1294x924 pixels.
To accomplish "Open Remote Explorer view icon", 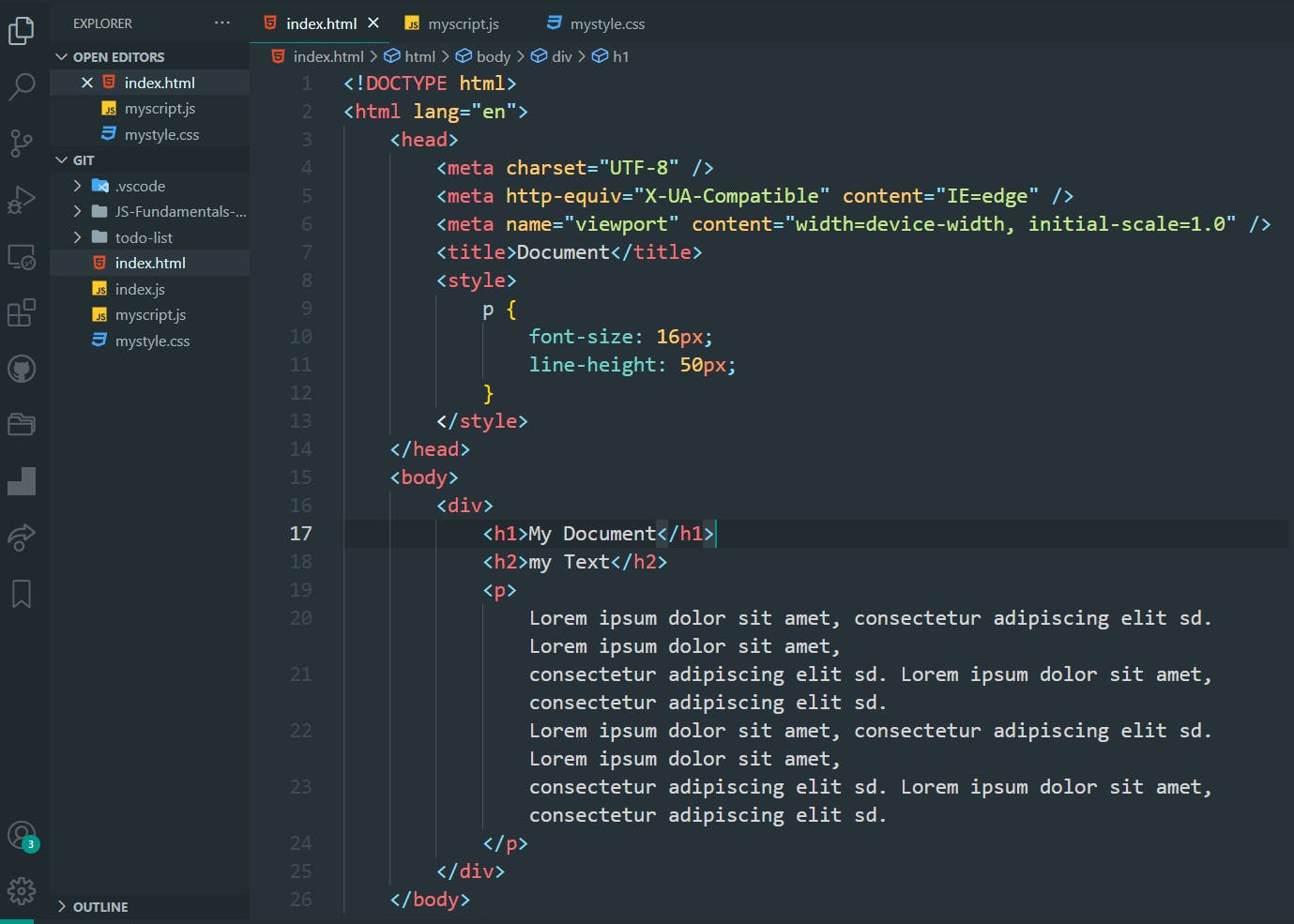I will [x=22, y=256].
